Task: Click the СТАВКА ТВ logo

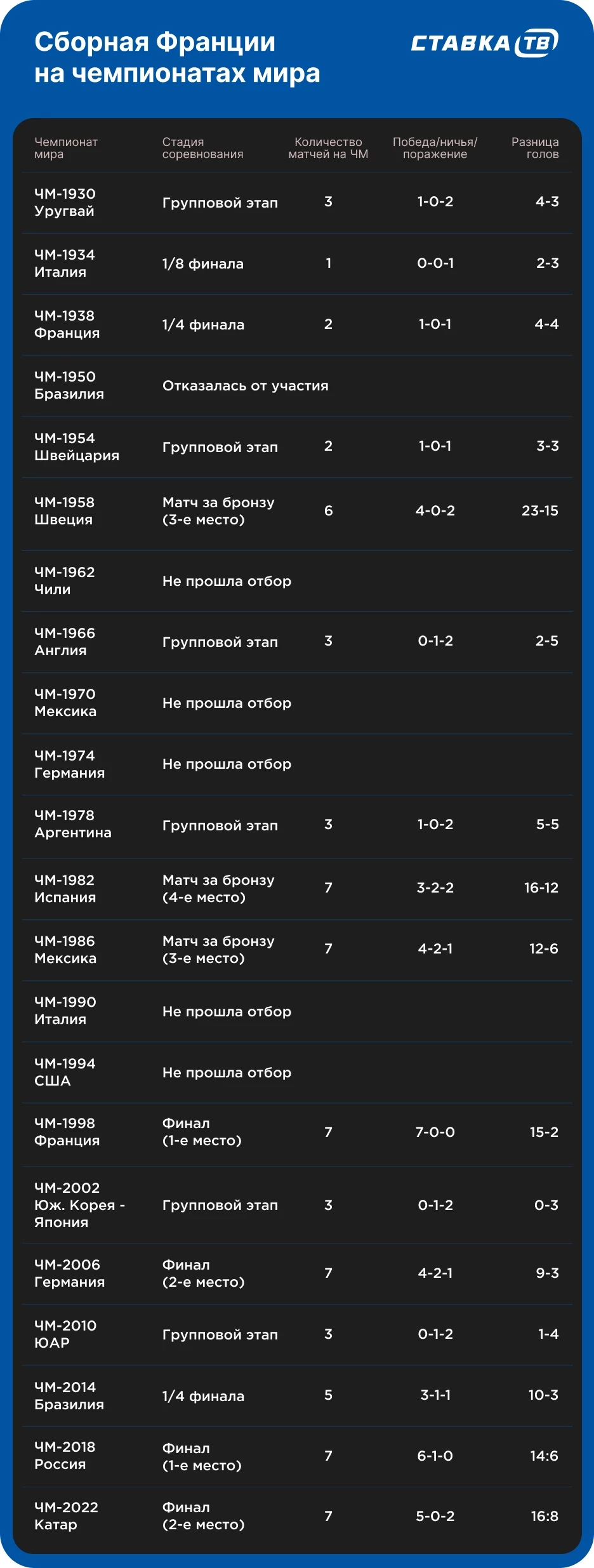Action: [485, 43]
